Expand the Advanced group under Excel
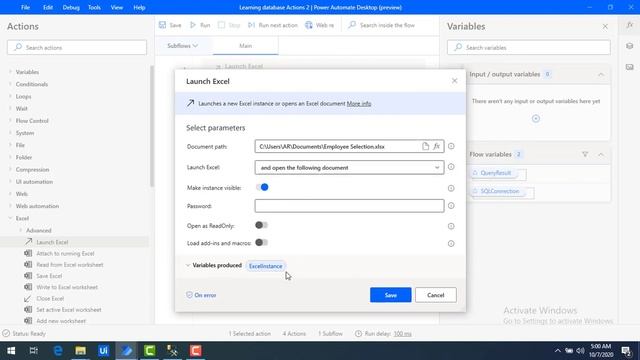 coord(21,230)
